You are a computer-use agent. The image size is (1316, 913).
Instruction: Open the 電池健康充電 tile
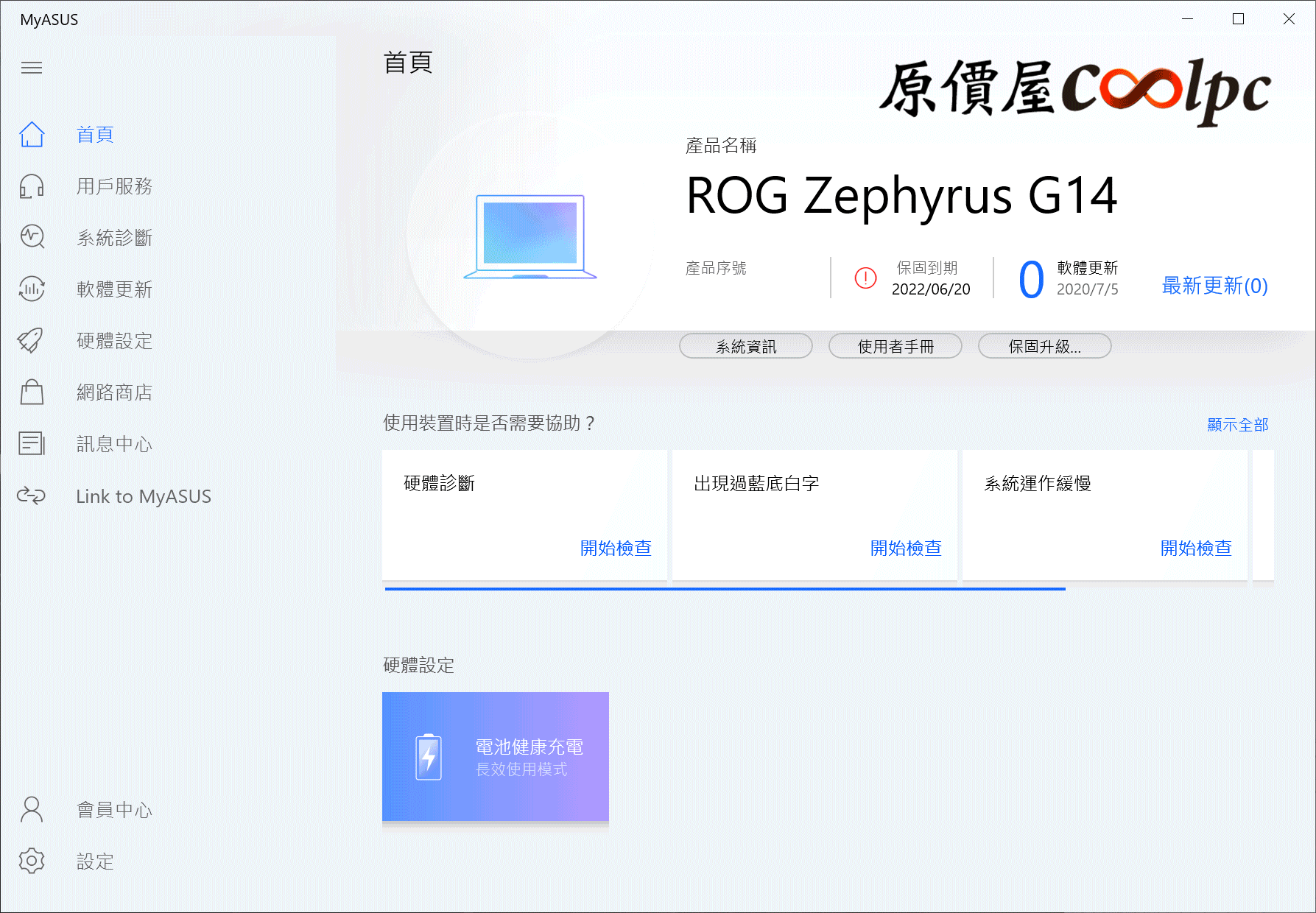click(x=496, y=756)
